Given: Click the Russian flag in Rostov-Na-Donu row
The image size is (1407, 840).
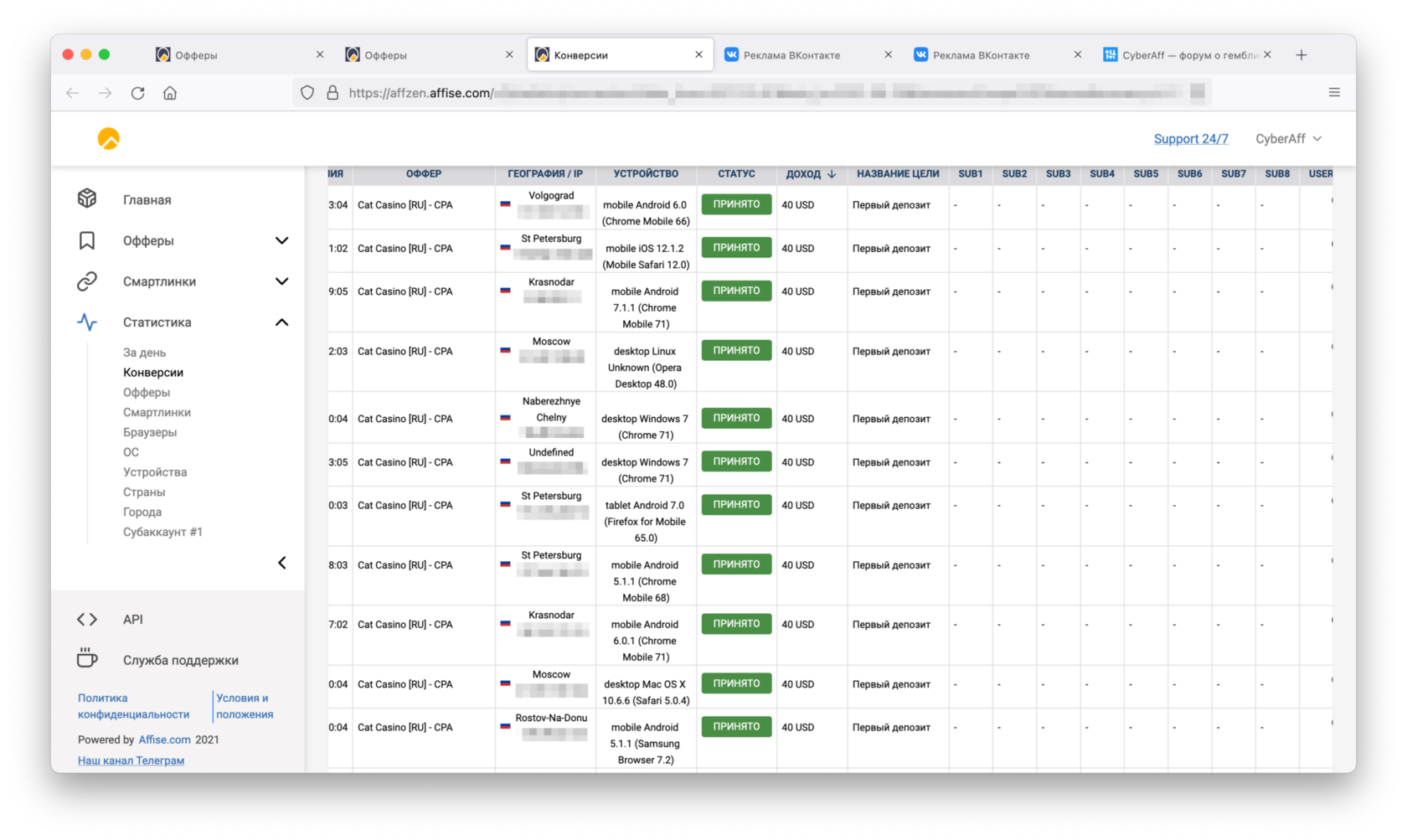Looking at the screenshot, I should pos(506,726).
